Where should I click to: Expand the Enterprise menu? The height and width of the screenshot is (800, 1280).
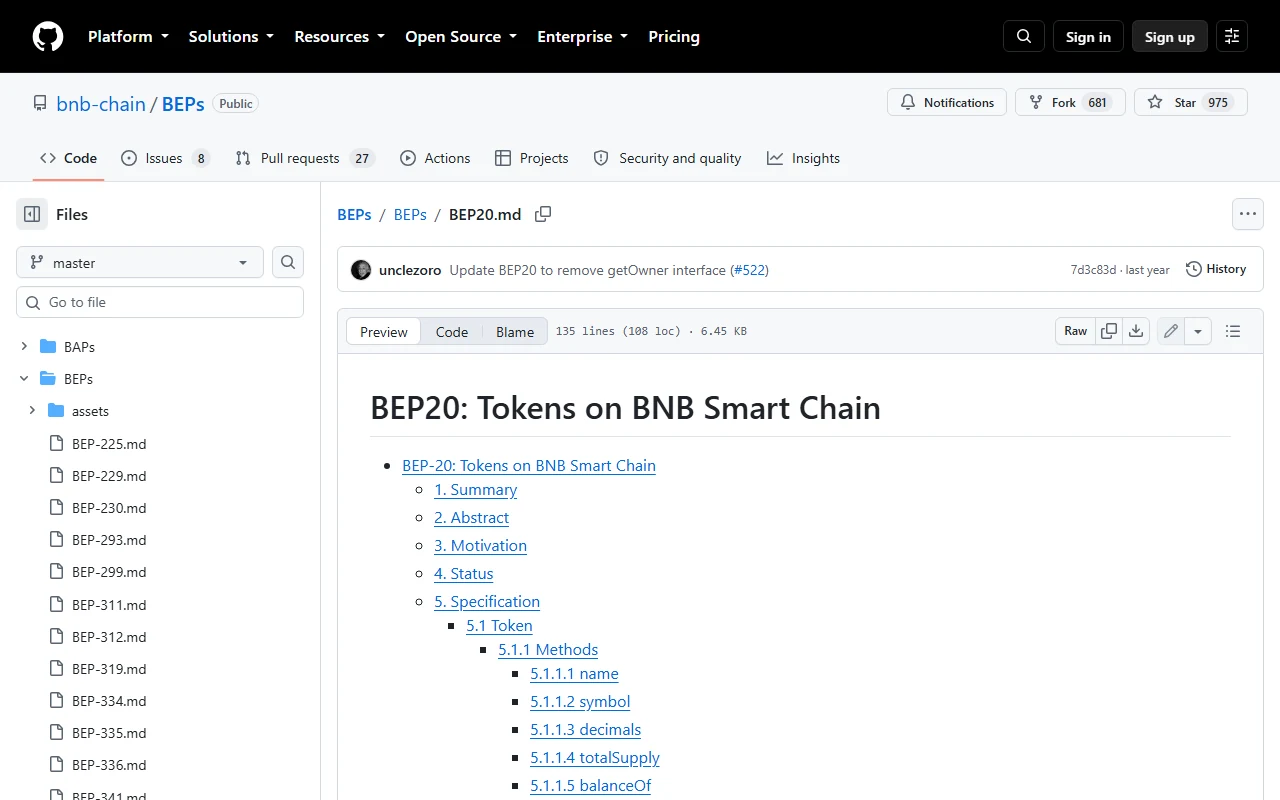pyautogui.click(x=583, y=37)
